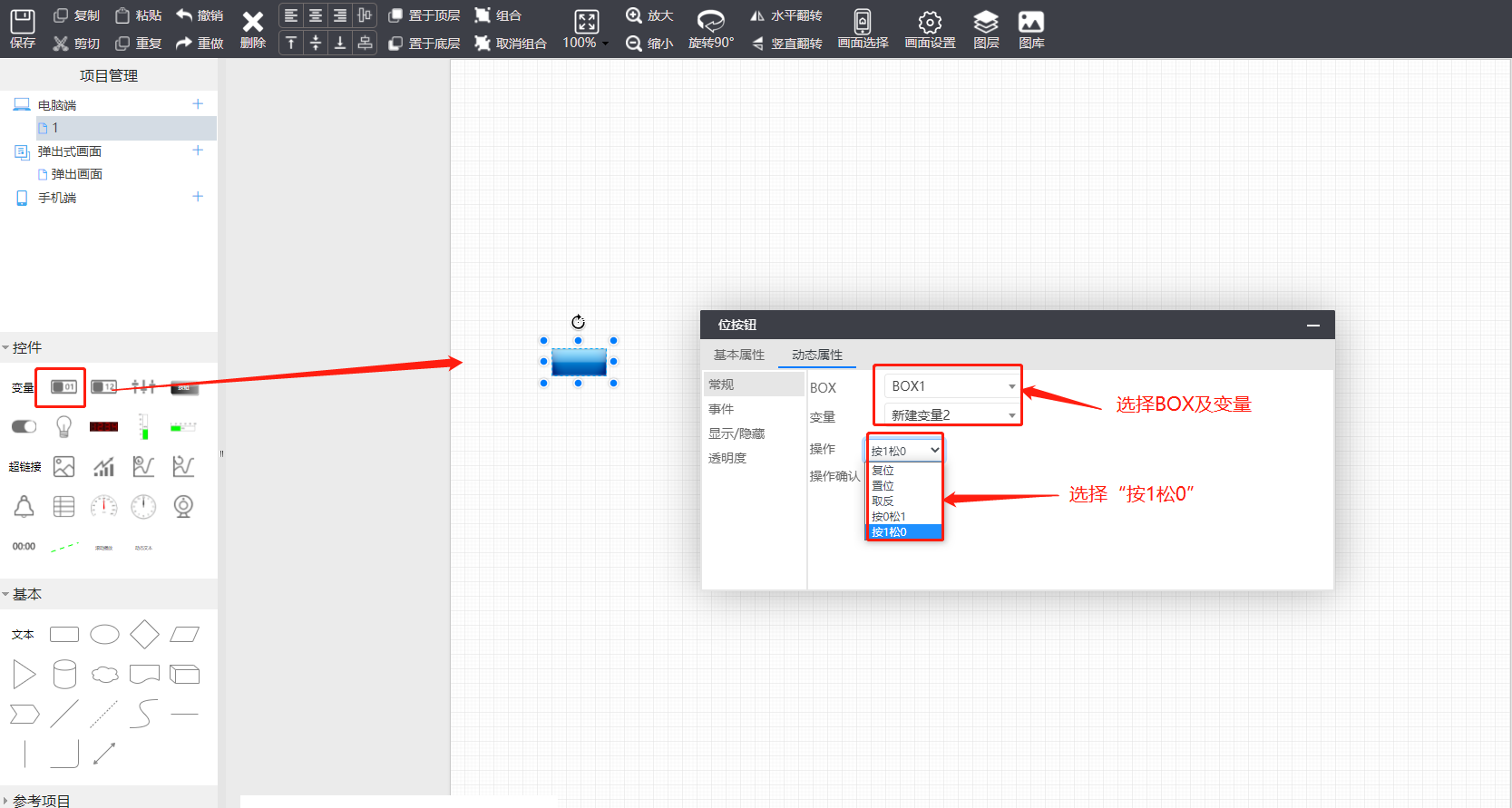Switch to the 动态属性 tab
Image resolution: width=1512 pixels, height=808 pixels.
point(816,355)
